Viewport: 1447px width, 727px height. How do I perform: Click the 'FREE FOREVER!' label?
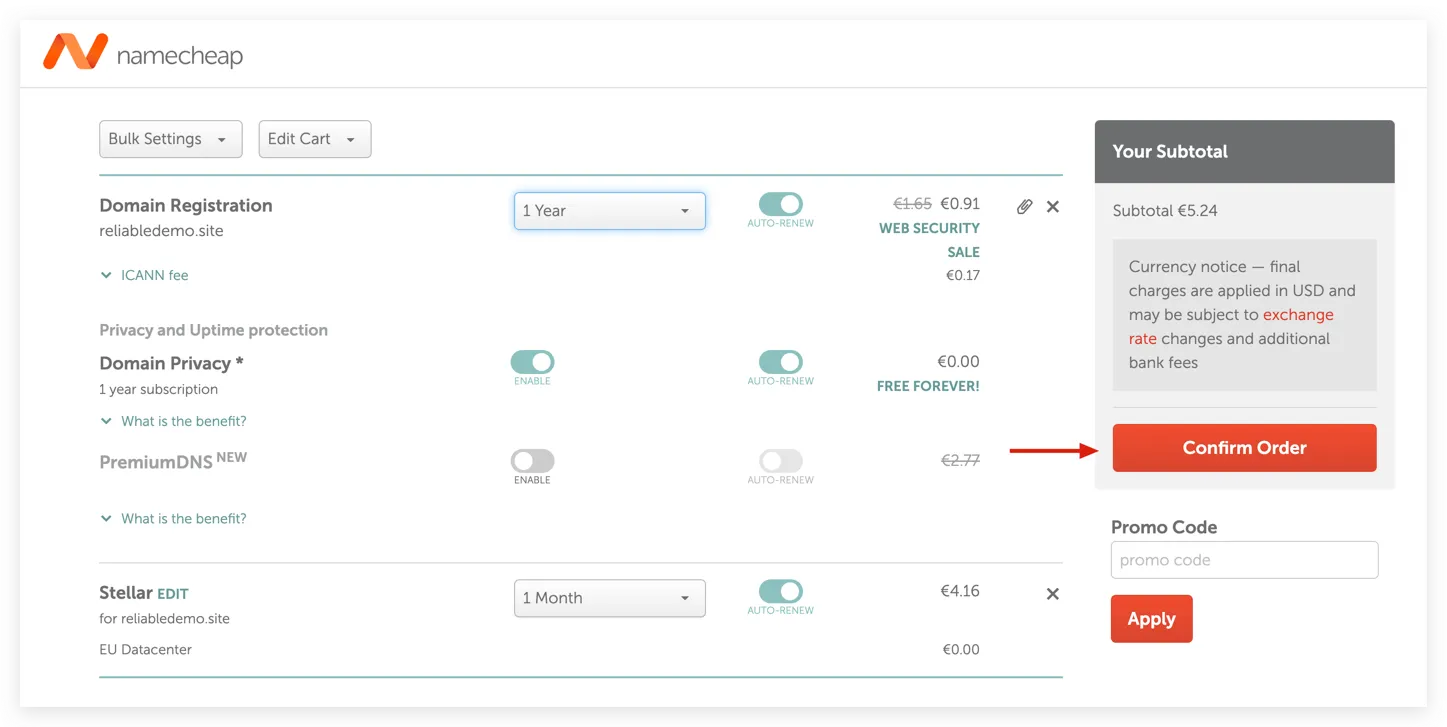pos(928,386)
